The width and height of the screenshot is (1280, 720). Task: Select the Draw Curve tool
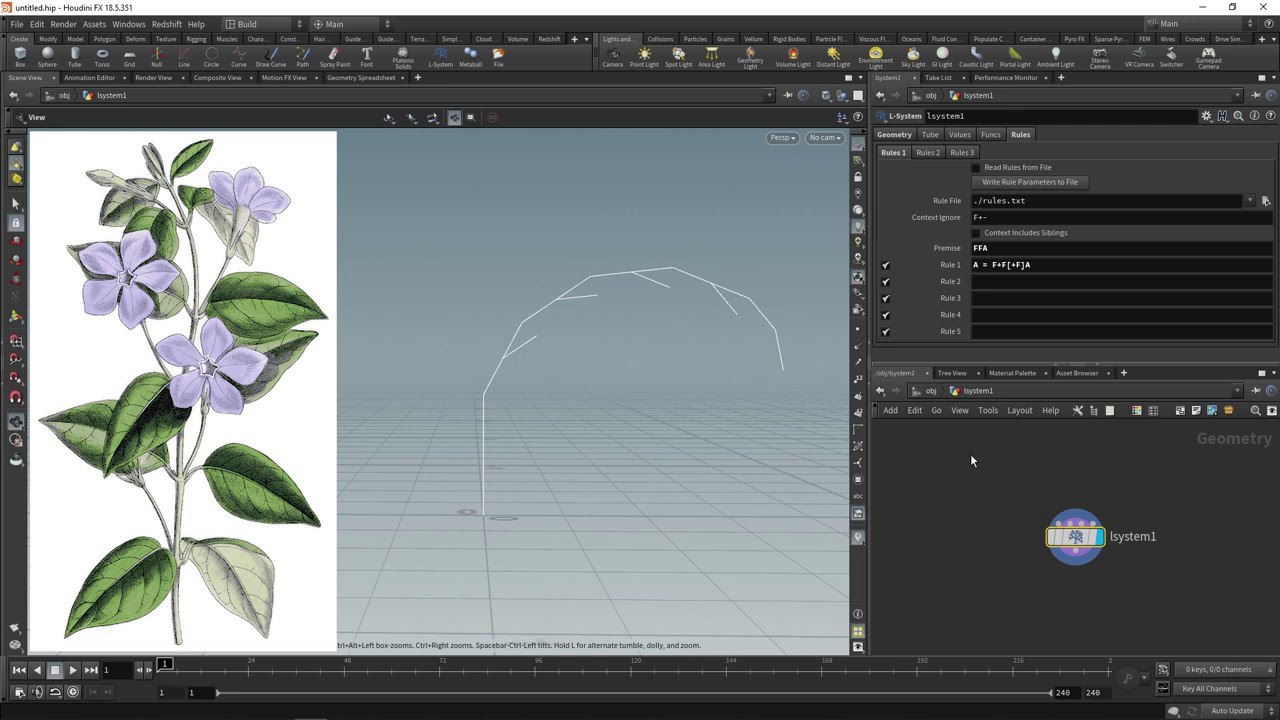[270, 57]
